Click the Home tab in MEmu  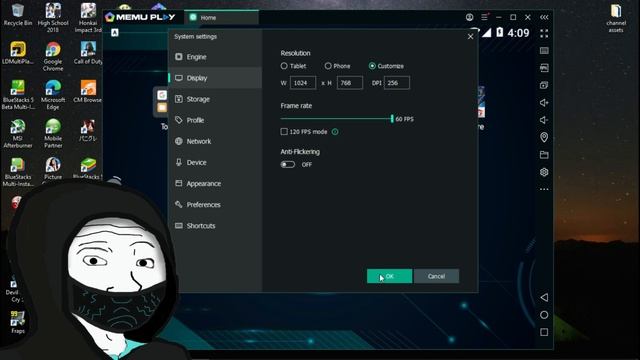coord(222,18)
